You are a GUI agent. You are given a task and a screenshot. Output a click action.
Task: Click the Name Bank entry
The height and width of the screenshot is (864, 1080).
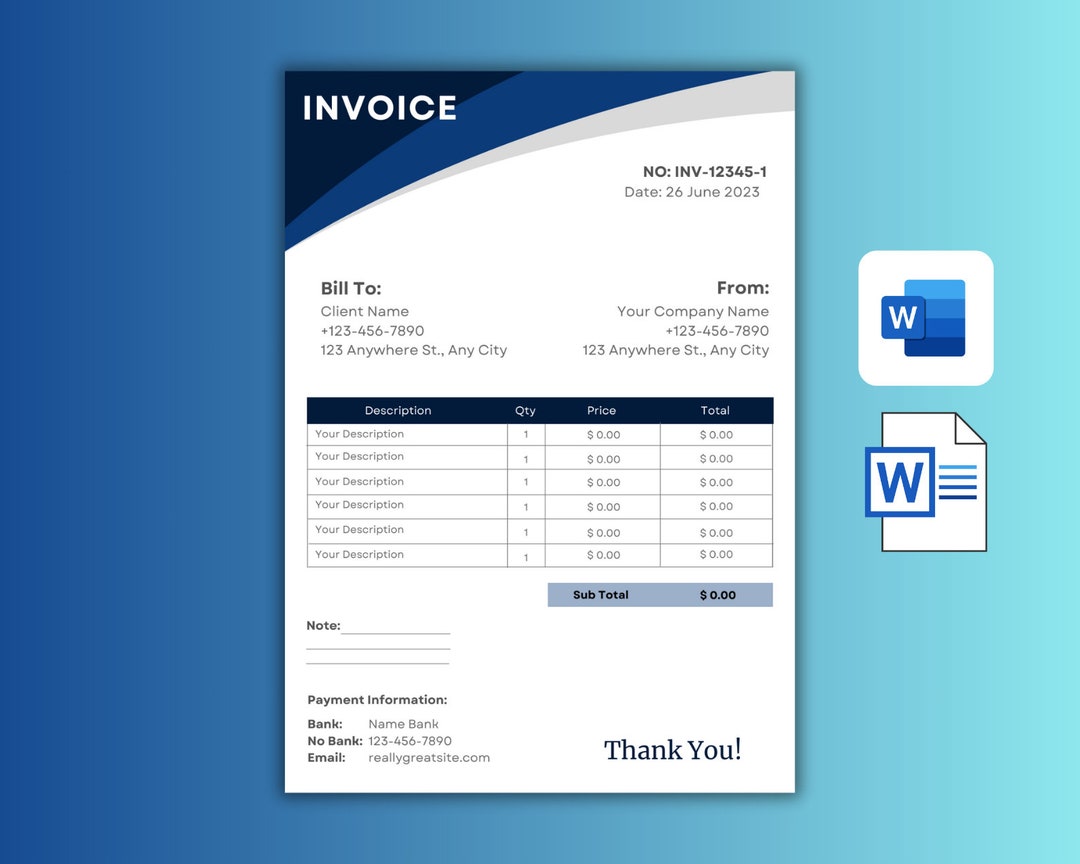coord(403,723)
